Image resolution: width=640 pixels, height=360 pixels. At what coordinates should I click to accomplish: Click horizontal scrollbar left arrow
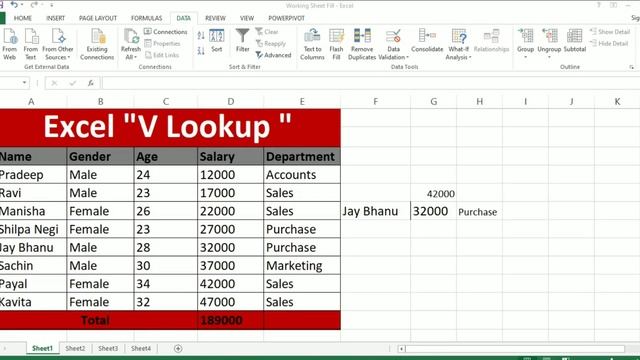click(x=402, y=349)
